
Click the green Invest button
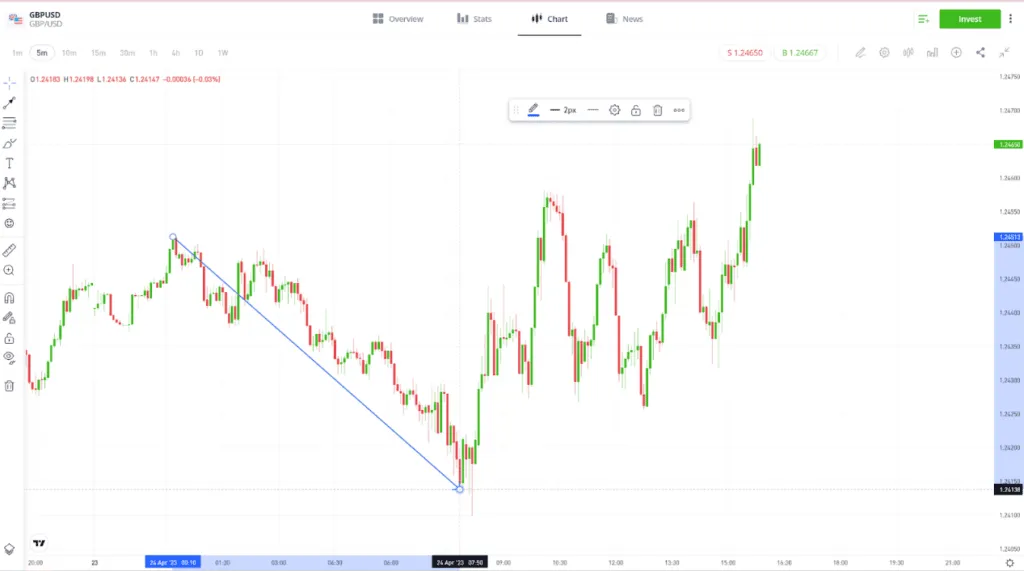[x=969, y=19]
